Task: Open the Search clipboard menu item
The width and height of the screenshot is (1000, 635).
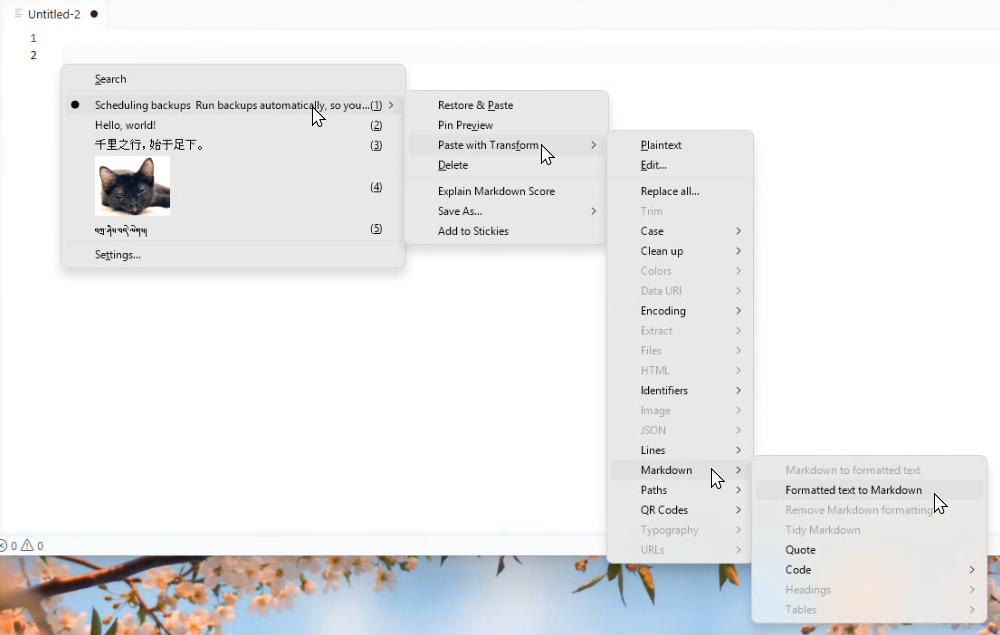Action: pyautogui.click(x=233, y=79)
